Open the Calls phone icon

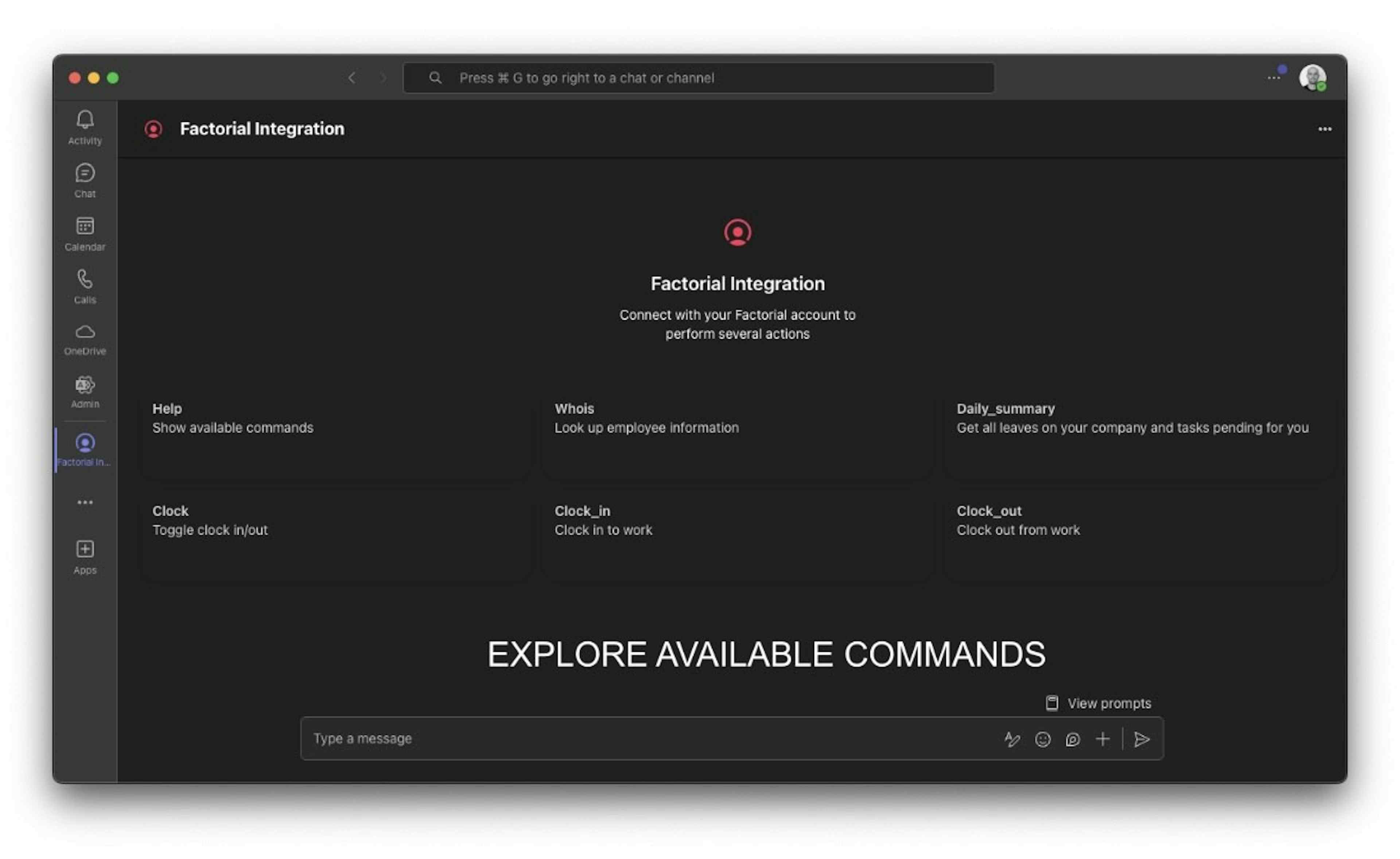tap(85, 279)
